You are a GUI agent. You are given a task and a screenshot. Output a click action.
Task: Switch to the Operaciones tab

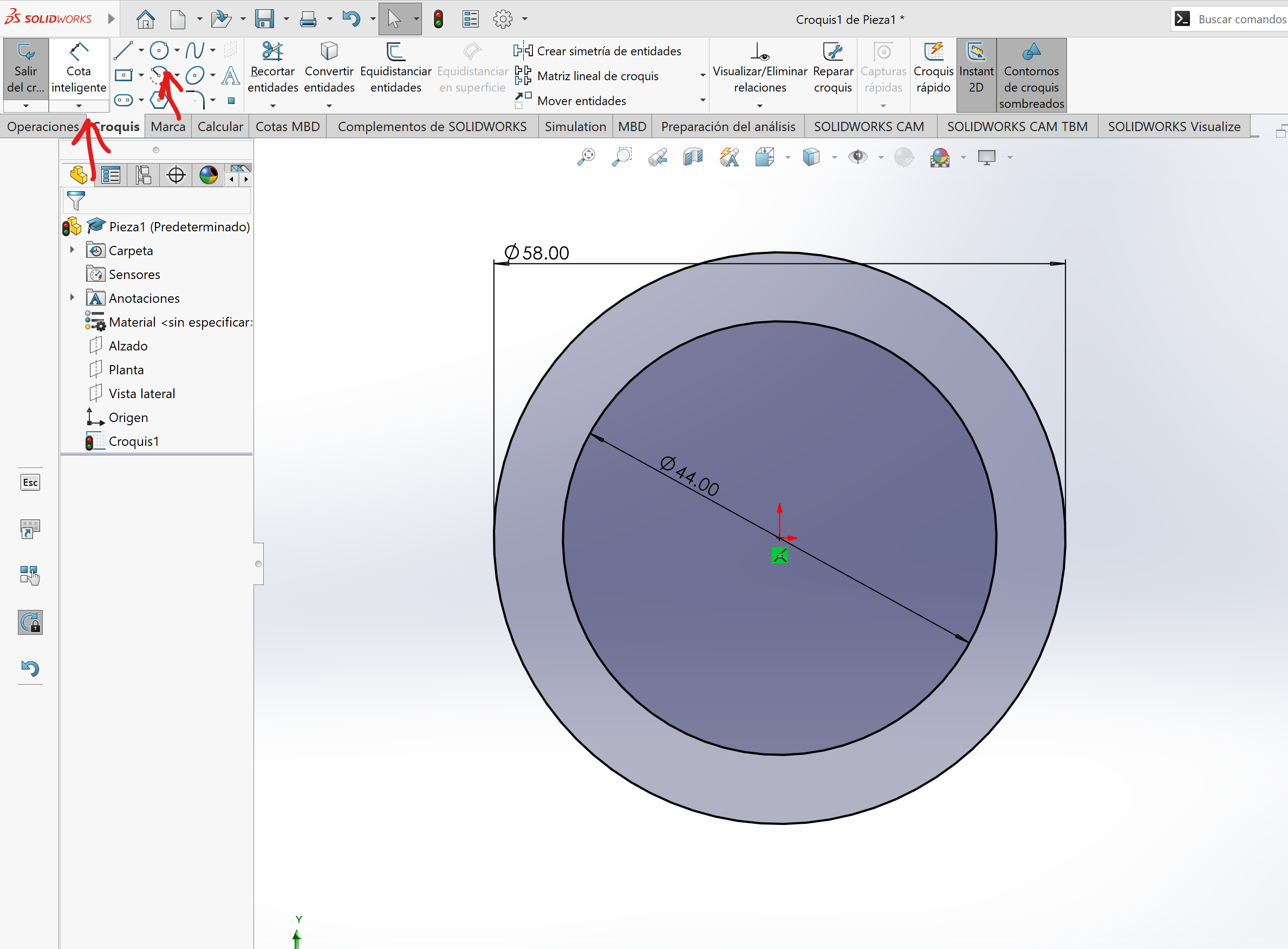click(x=43, y=126)
